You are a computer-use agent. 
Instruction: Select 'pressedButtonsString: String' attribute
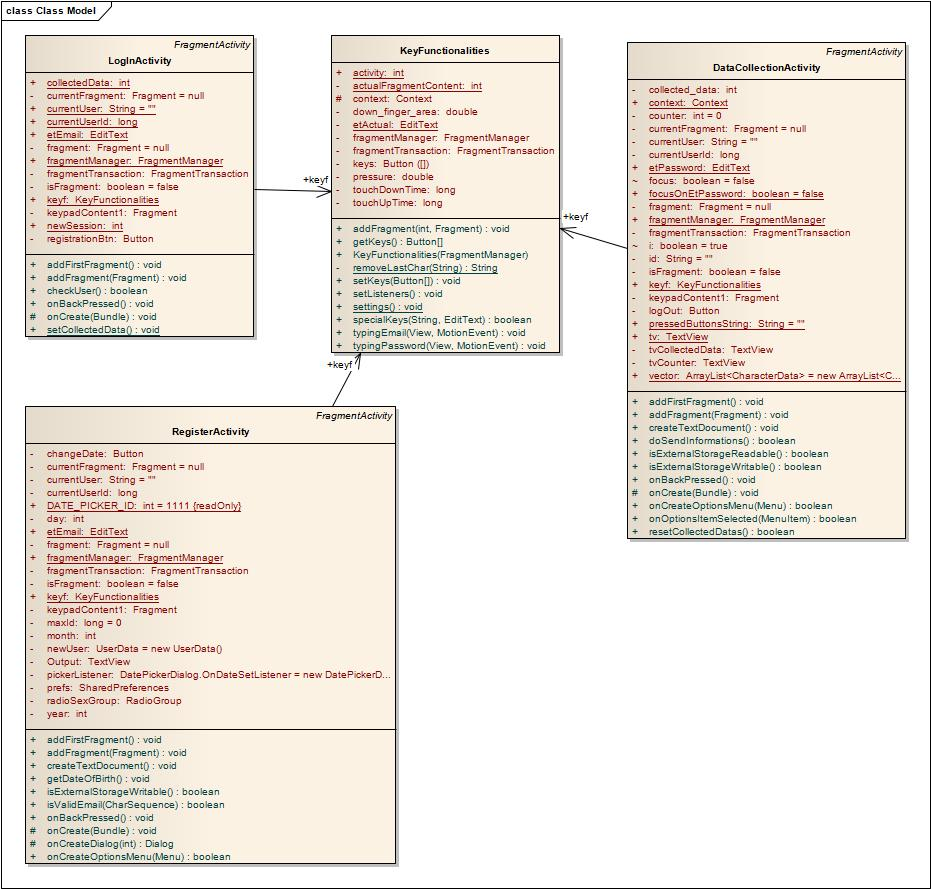pos(727,325)
